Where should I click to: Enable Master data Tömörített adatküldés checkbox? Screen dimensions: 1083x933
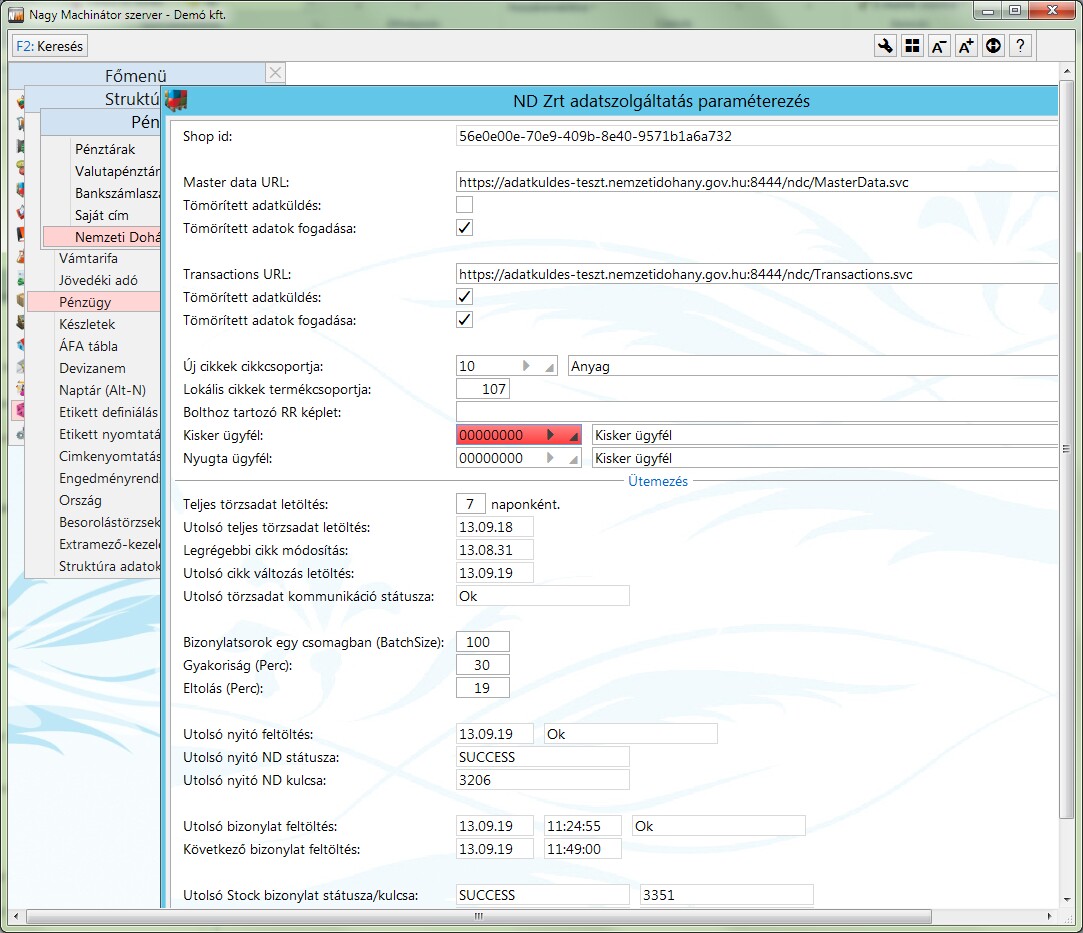pyautogui.click(x=465, y=205)
